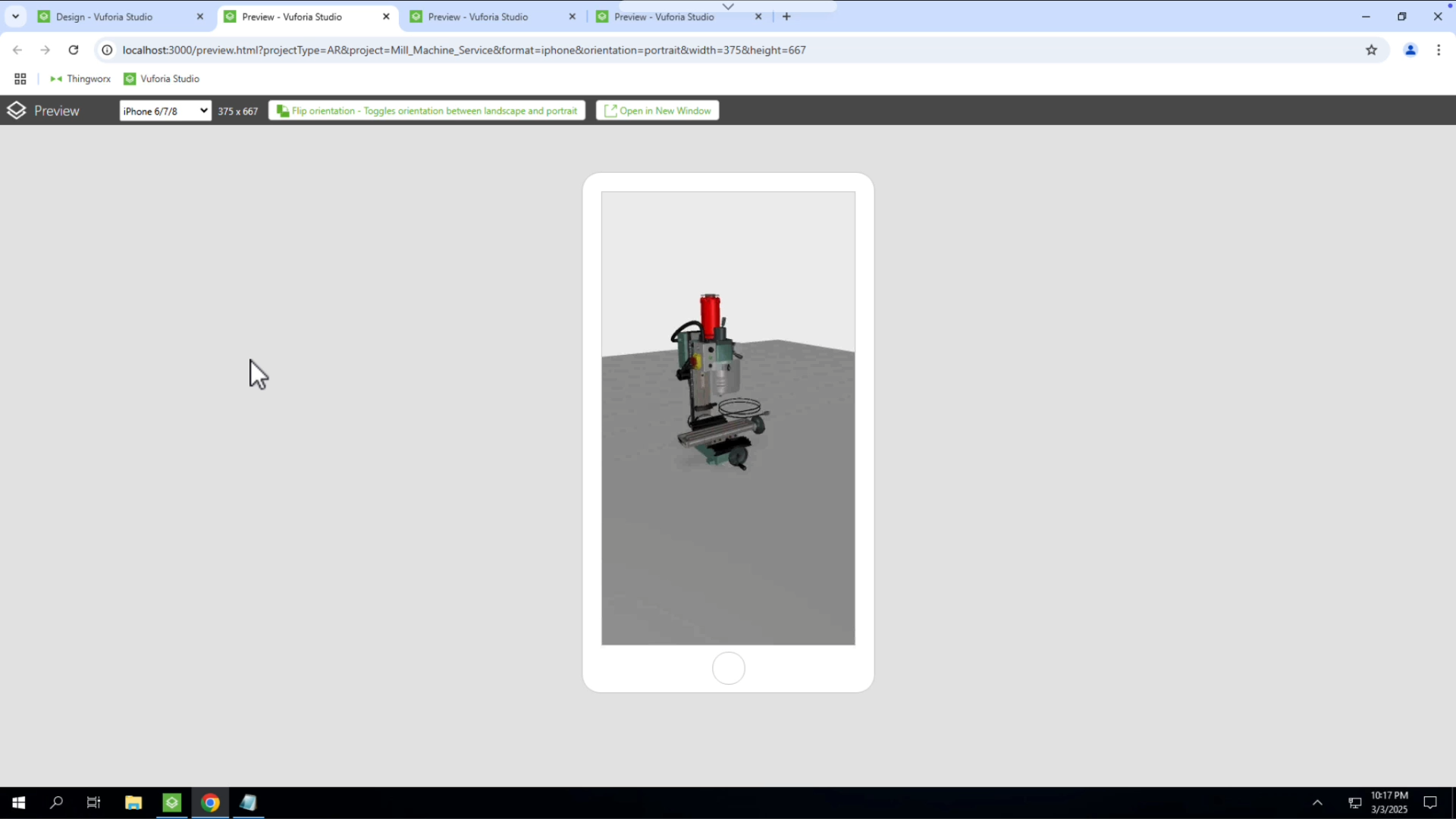Toggle orientation between landscape and portrait
The image size is (1456, 819).
point(427,110)
